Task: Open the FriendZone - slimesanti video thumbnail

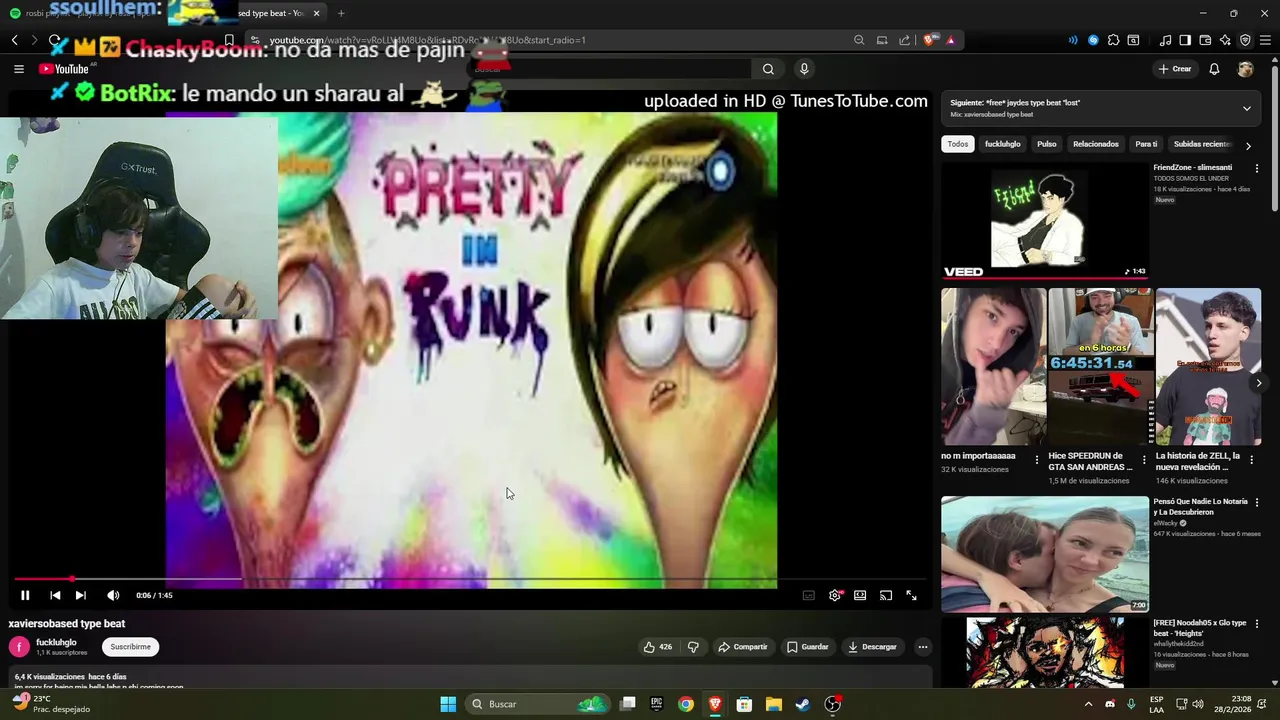Action: (1045, 220)
